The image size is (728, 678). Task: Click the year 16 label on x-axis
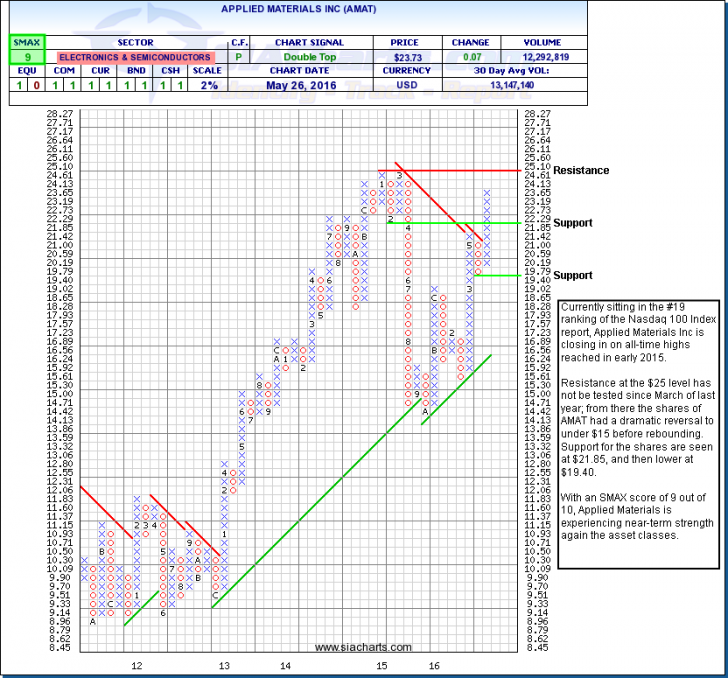435,664
